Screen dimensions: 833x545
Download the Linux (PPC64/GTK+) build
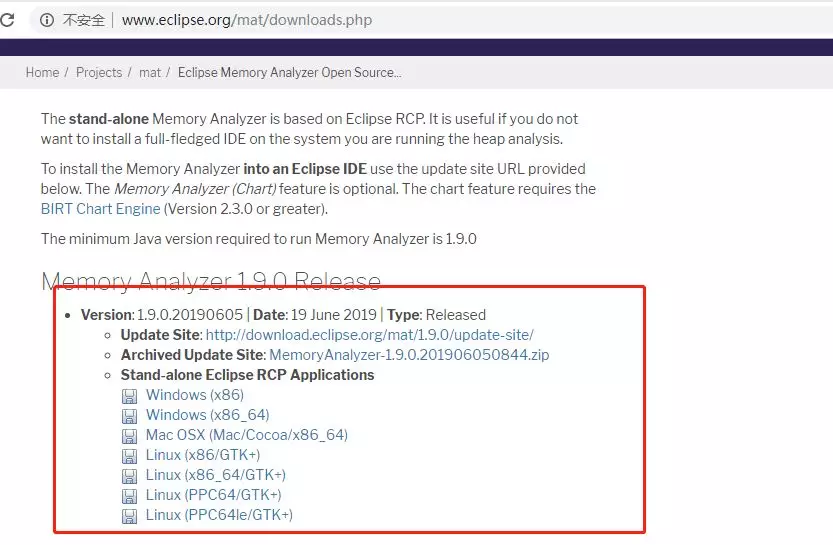pos(214,495)
